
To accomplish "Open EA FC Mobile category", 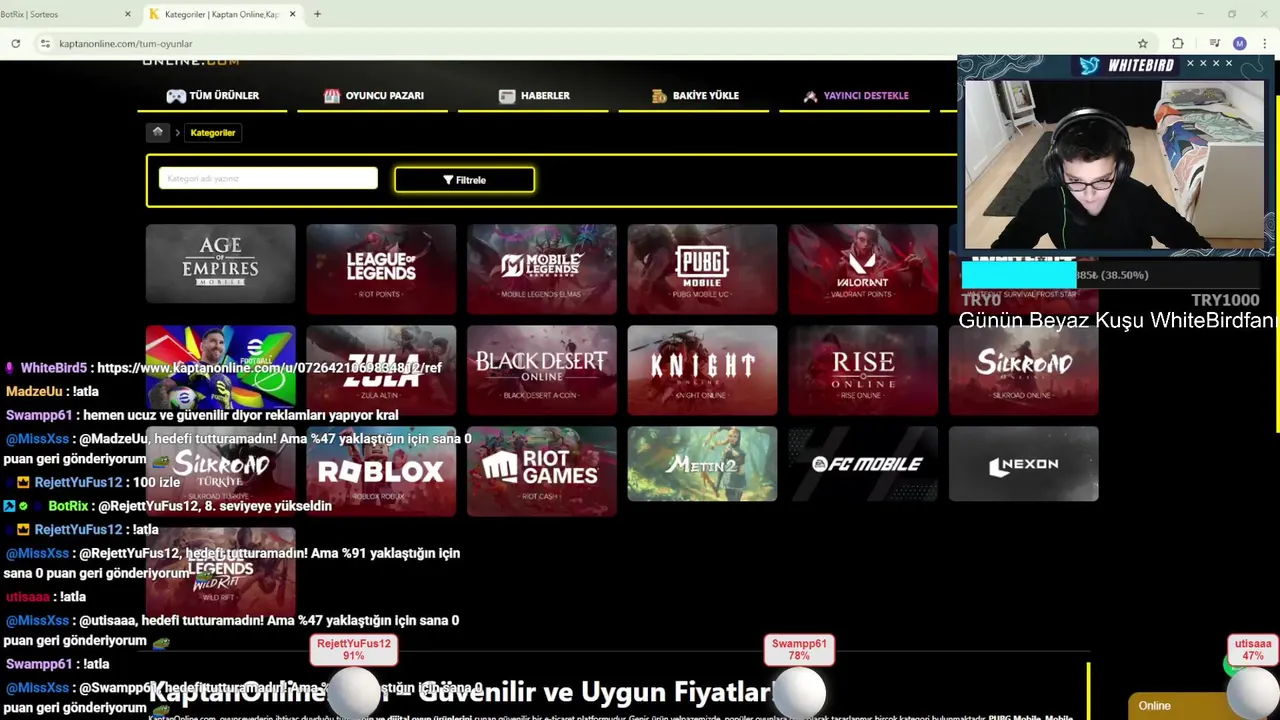I will pos(863,464).
